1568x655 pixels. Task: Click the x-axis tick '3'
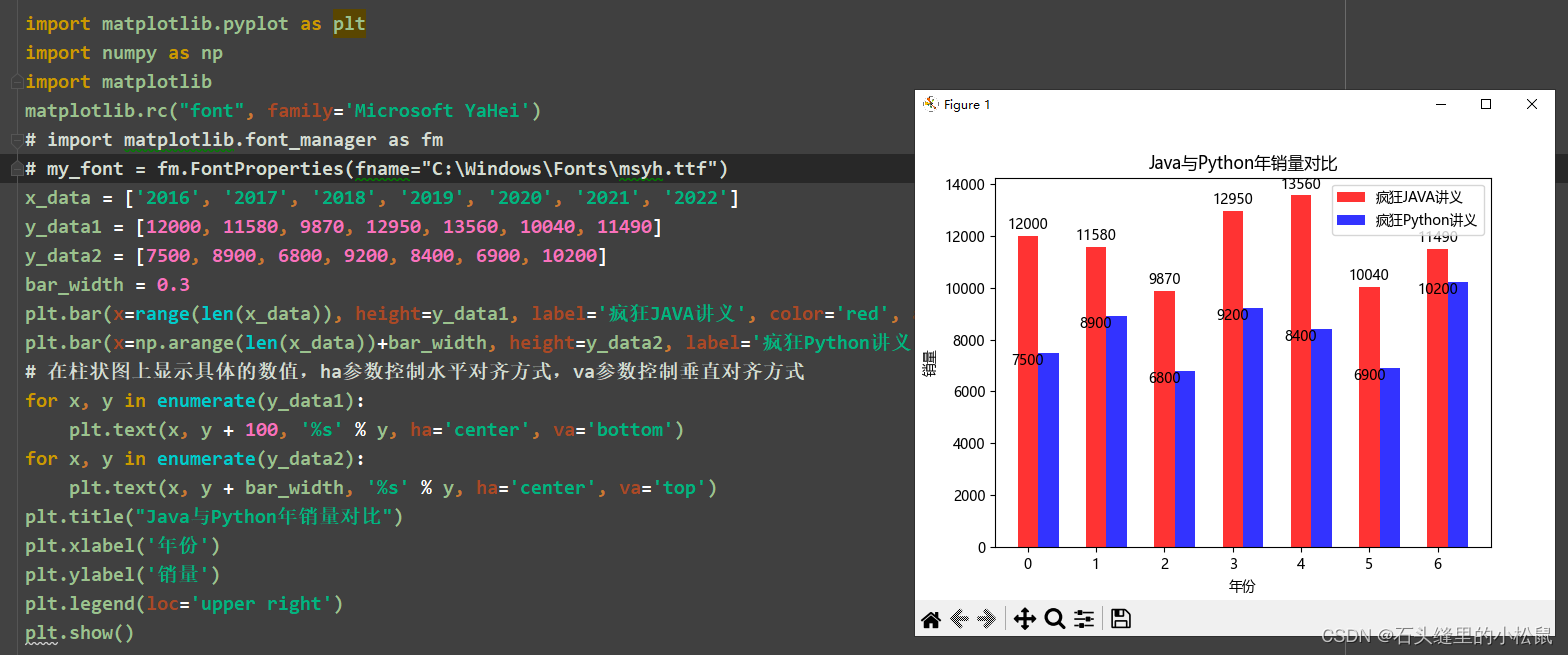1233,564
